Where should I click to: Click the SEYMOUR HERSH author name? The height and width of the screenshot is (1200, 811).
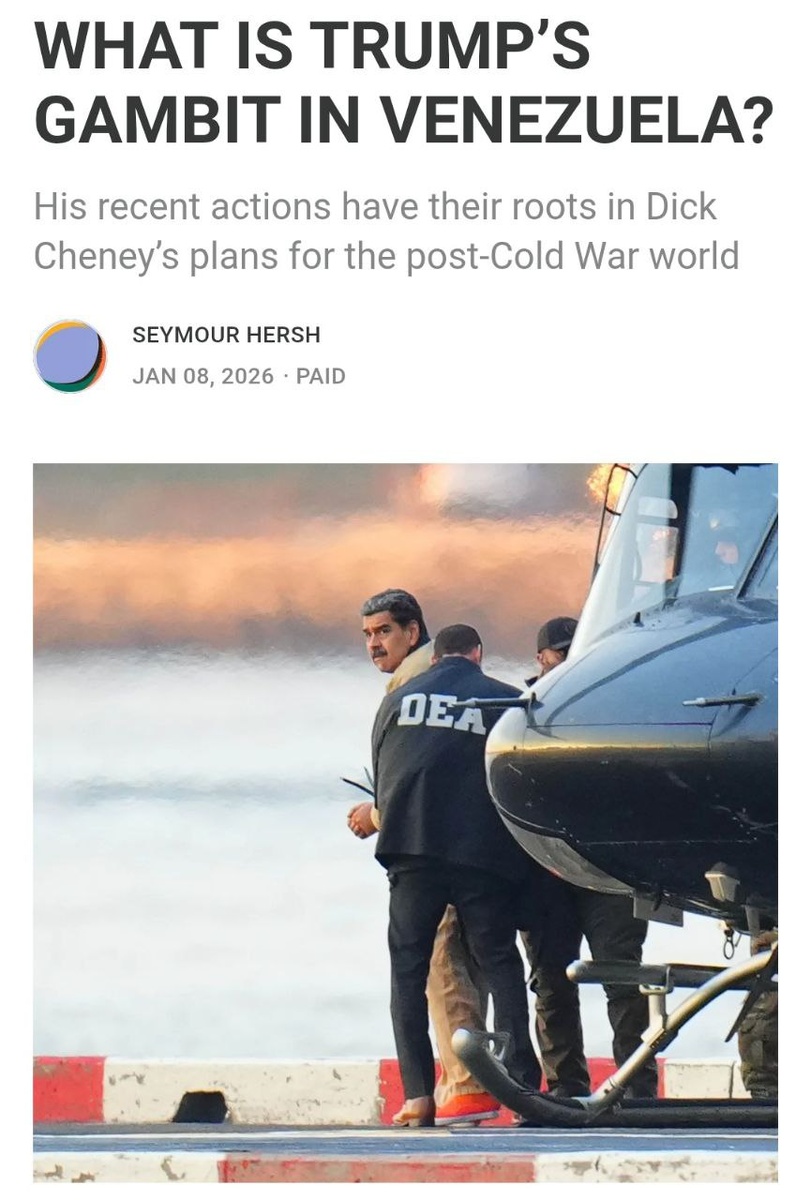point(226,336)
